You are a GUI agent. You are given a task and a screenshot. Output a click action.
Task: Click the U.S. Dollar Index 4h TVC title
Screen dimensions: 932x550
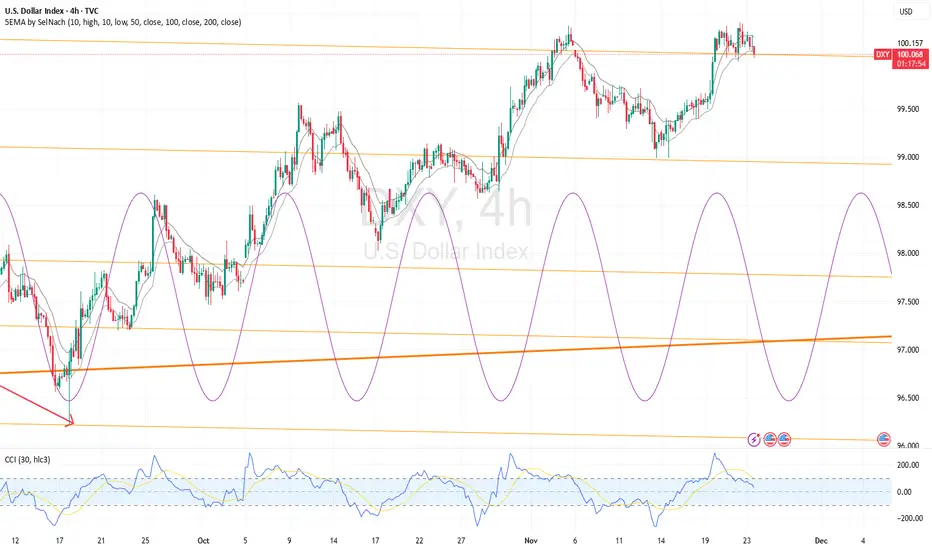point(52,11)
